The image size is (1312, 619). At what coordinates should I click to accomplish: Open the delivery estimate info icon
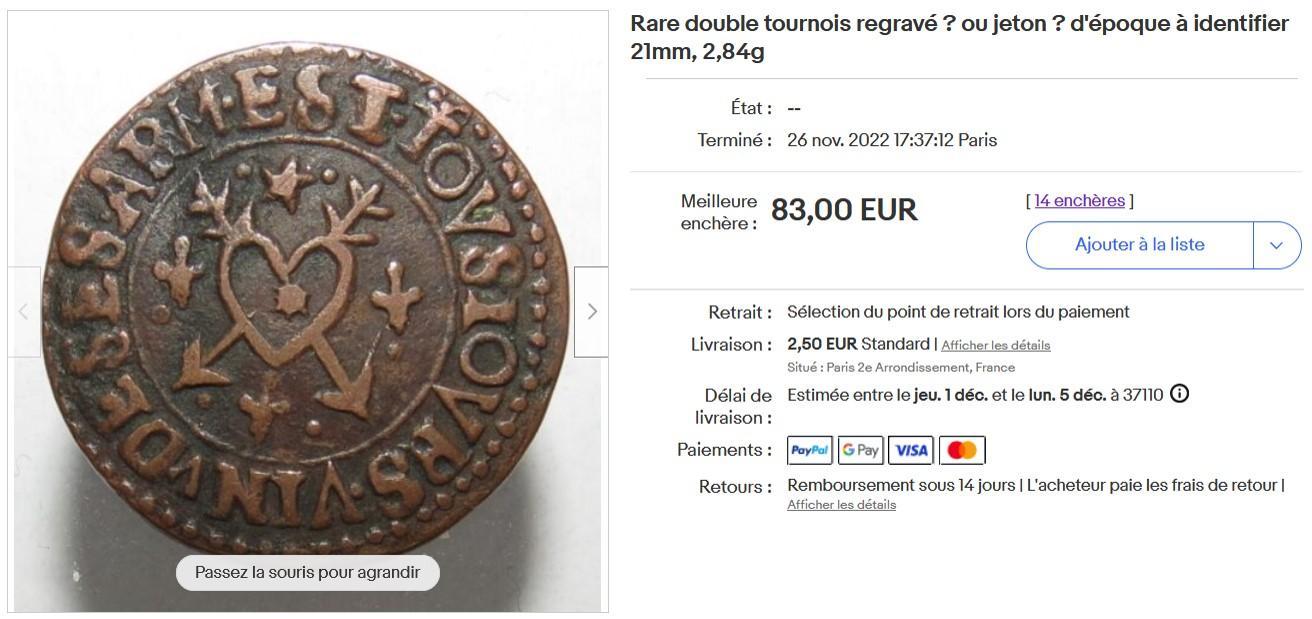click(1179, 394)
